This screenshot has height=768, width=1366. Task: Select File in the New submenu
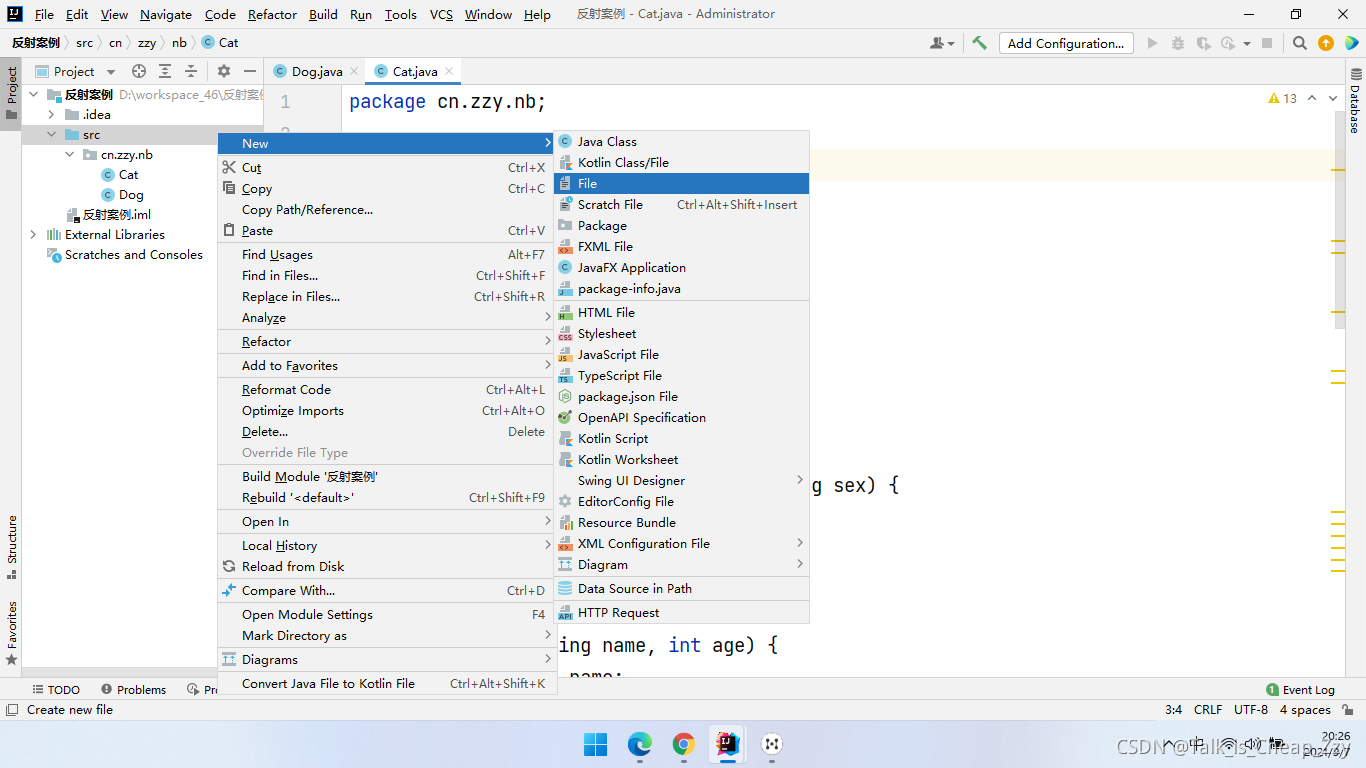click(681, 183)
